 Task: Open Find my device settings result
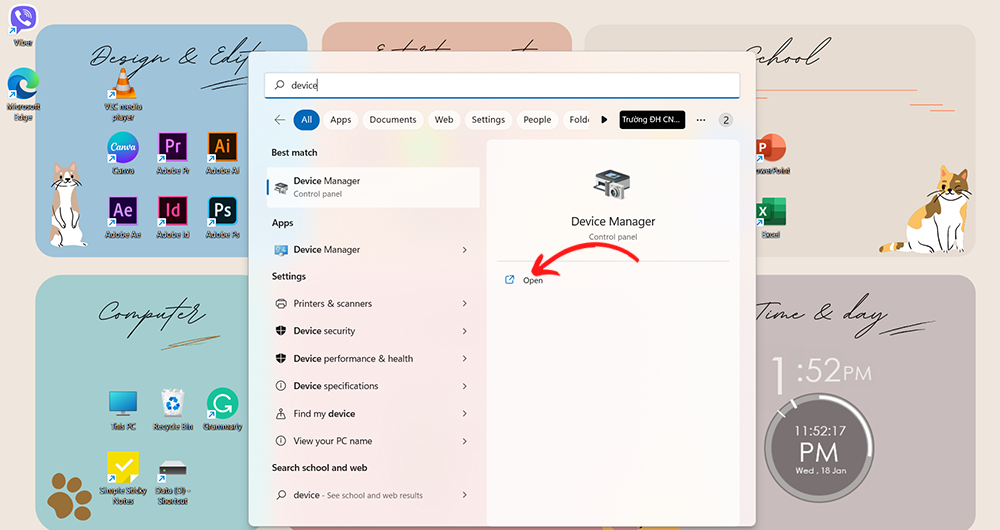point(373,413)
